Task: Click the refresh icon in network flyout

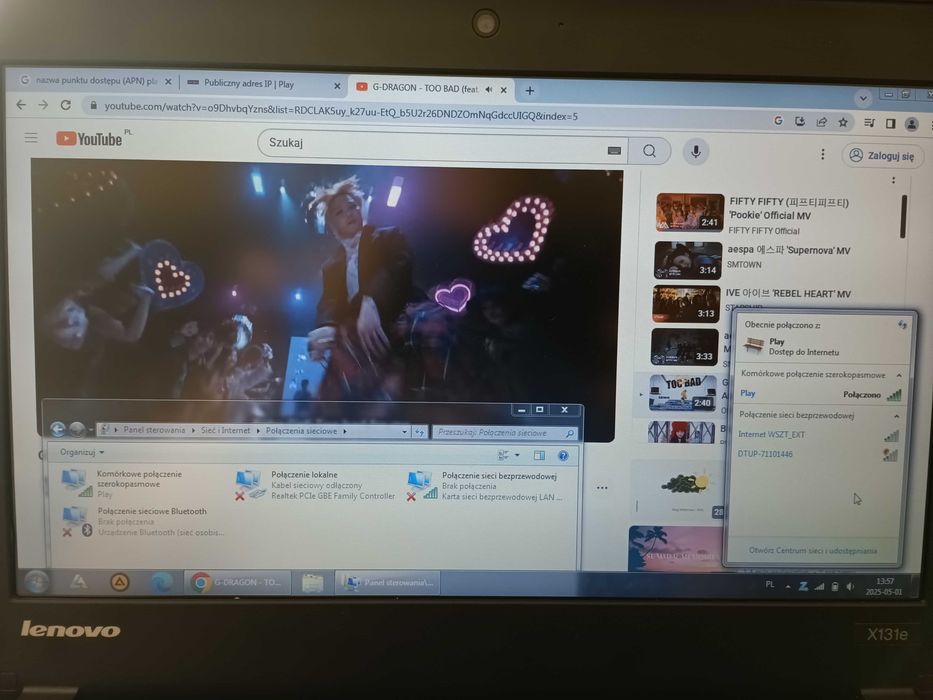Action: [x=903, y=324]
